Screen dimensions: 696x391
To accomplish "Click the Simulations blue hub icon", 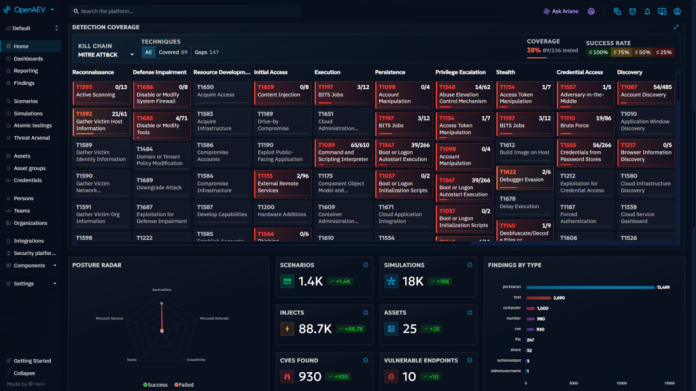I will (391, 281).
